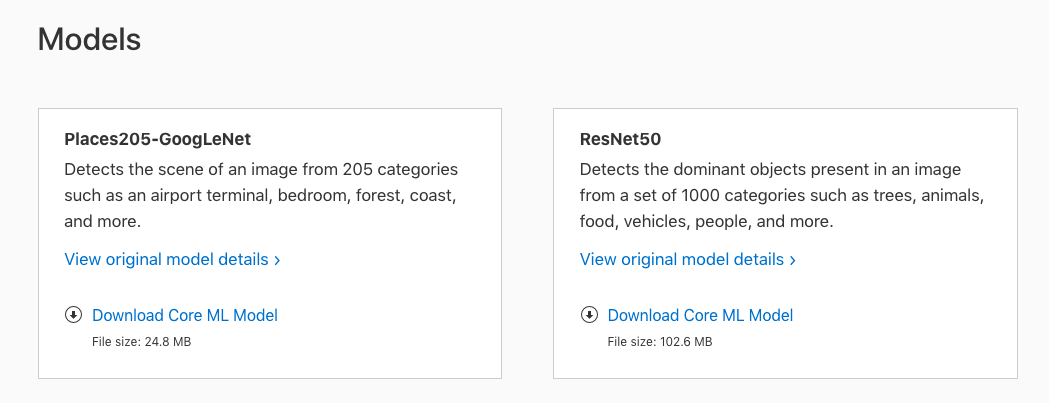The width and height of the screenshot is (1049, 403).
Task: Click the 'File size: 24.8 MB' label
Action: [x=141, y=342]
